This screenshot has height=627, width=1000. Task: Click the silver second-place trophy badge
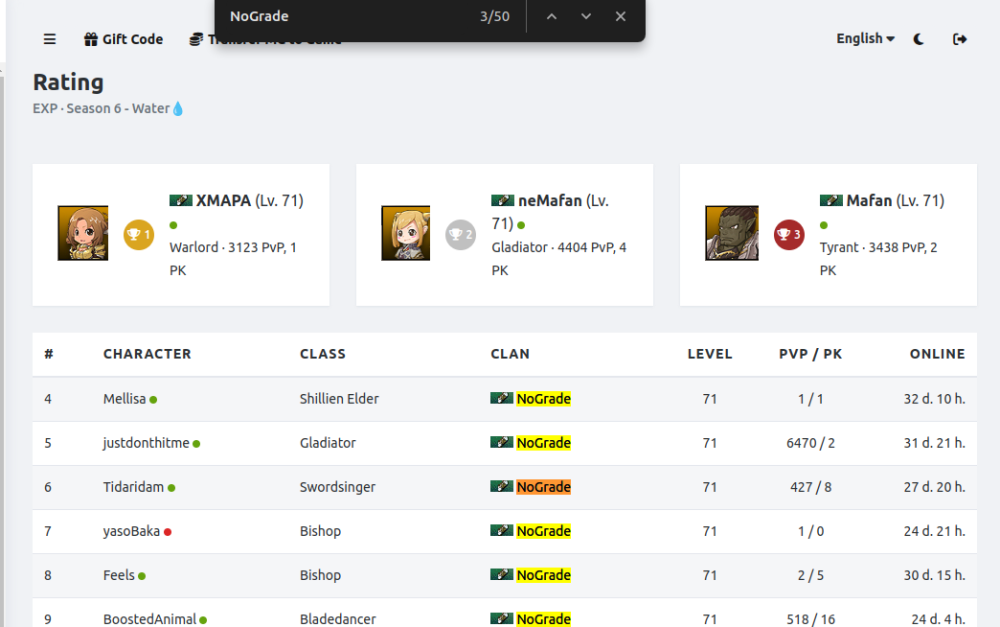[461, 235]
